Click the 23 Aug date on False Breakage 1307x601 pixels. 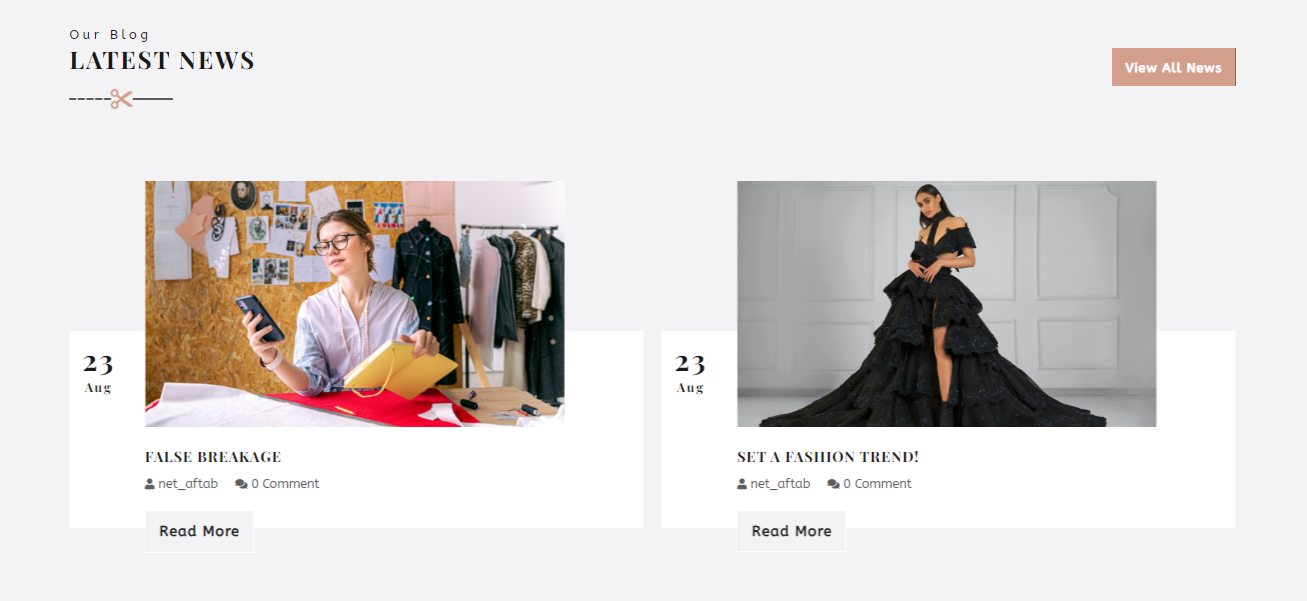tap(98, 372)
